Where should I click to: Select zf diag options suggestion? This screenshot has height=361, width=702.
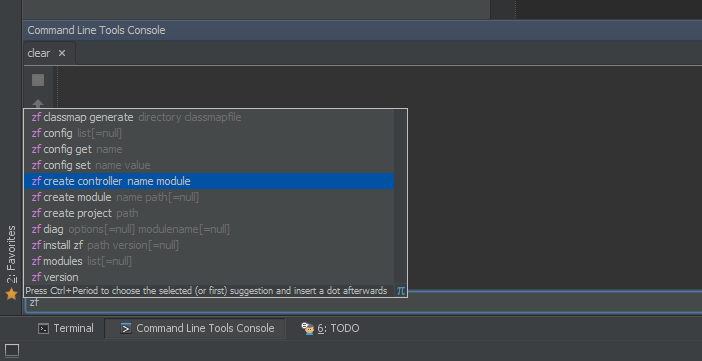(209, 229)
